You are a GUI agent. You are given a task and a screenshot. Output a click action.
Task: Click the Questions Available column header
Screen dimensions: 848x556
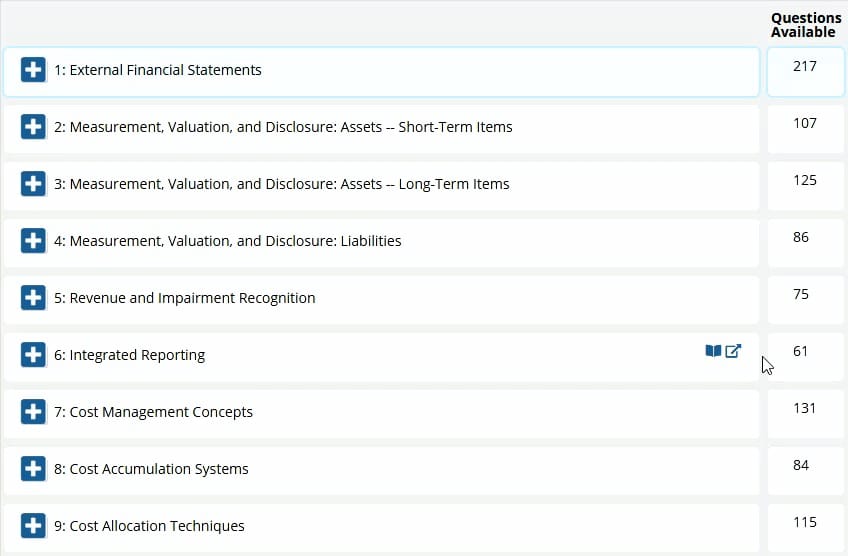point(805,25)
